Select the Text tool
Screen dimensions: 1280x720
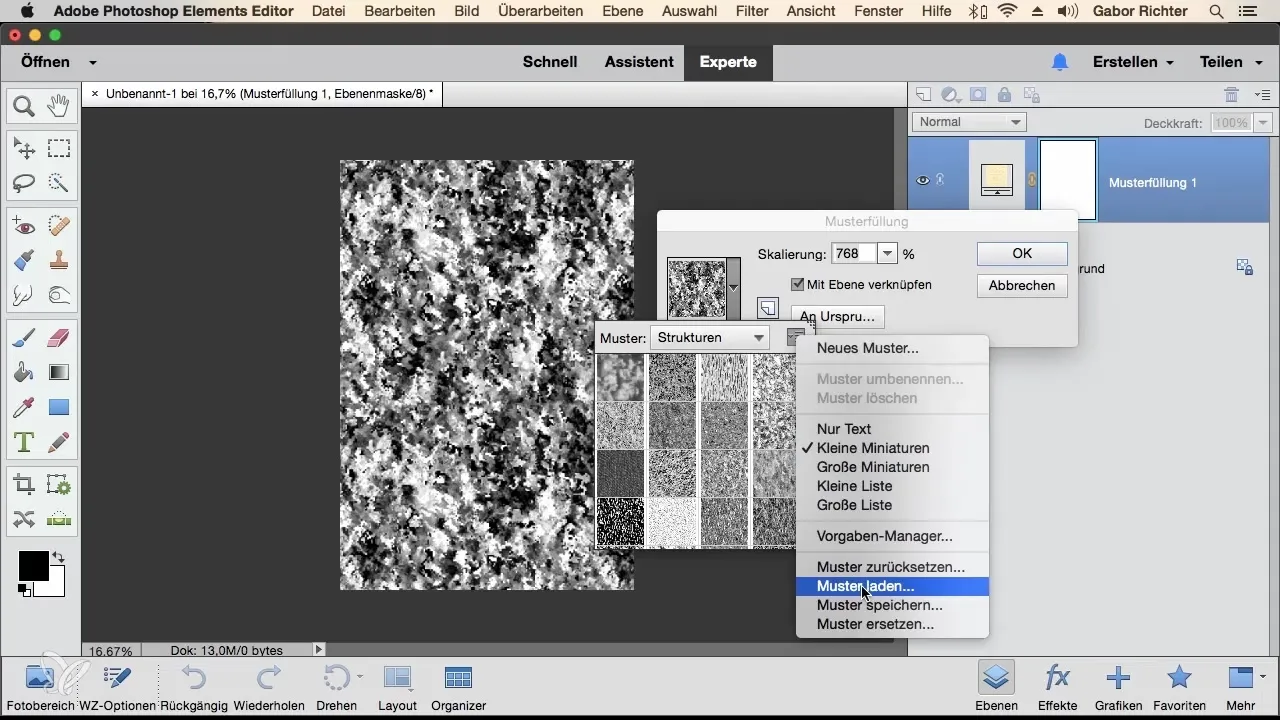click(x=24, y=441)
